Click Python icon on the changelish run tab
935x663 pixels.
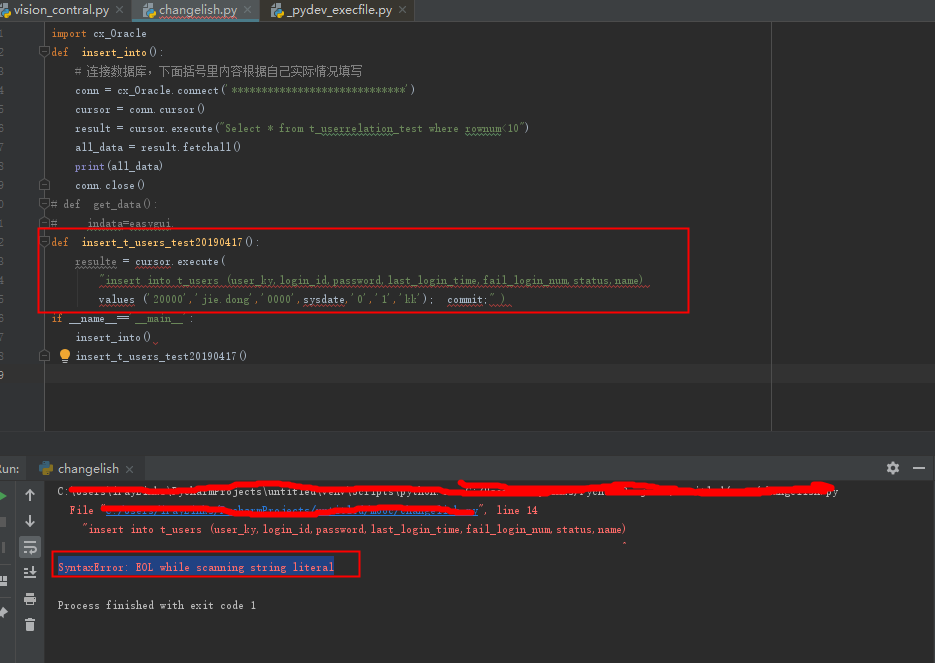pos(46,469)
